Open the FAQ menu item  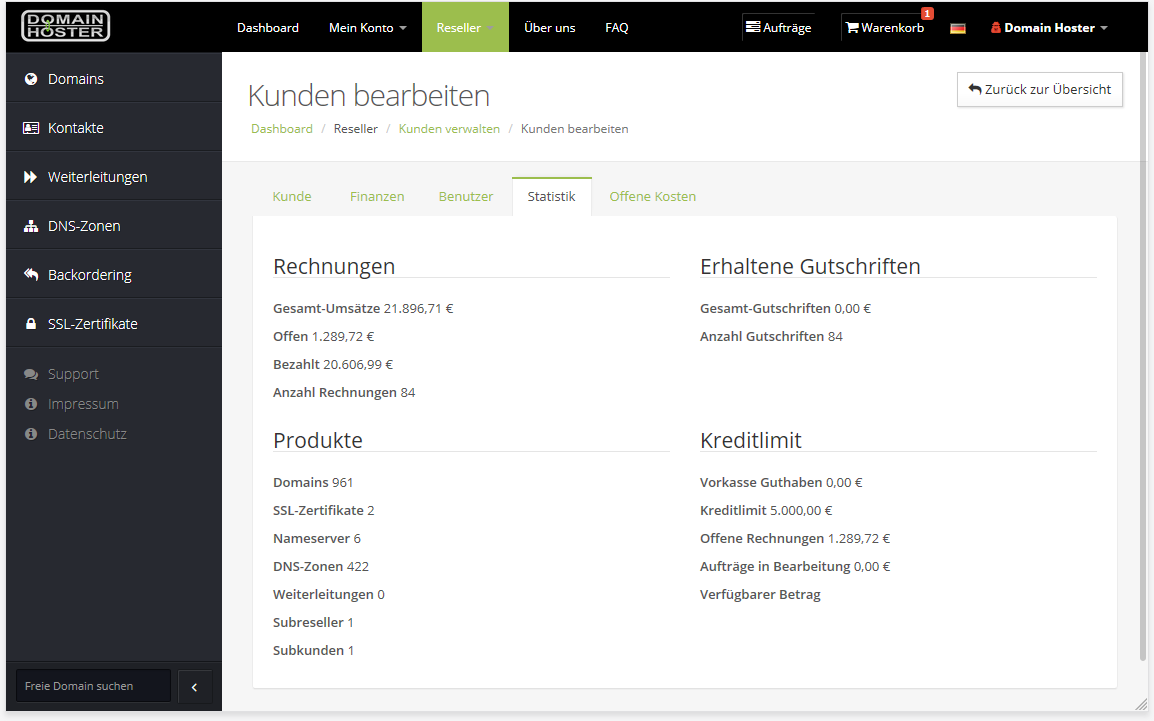click(x=617, y=27)
